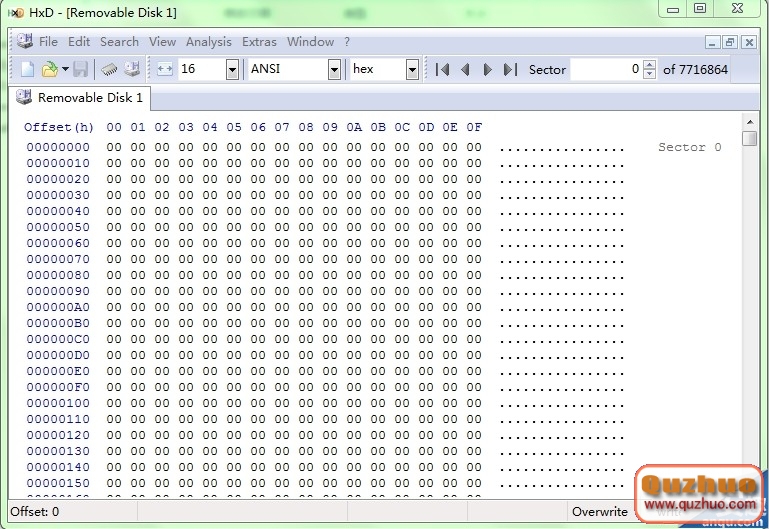
Task: Click offset 00000100 row label
Action: [x=58, y=403]
